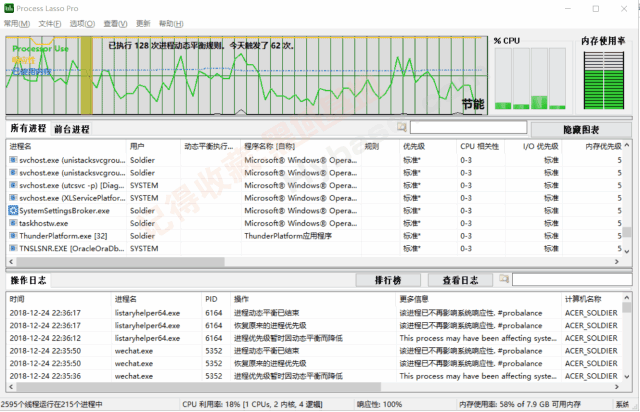Click icon of svchost.exe (utcsvc -p) row
640x412 pixels.
13,185
